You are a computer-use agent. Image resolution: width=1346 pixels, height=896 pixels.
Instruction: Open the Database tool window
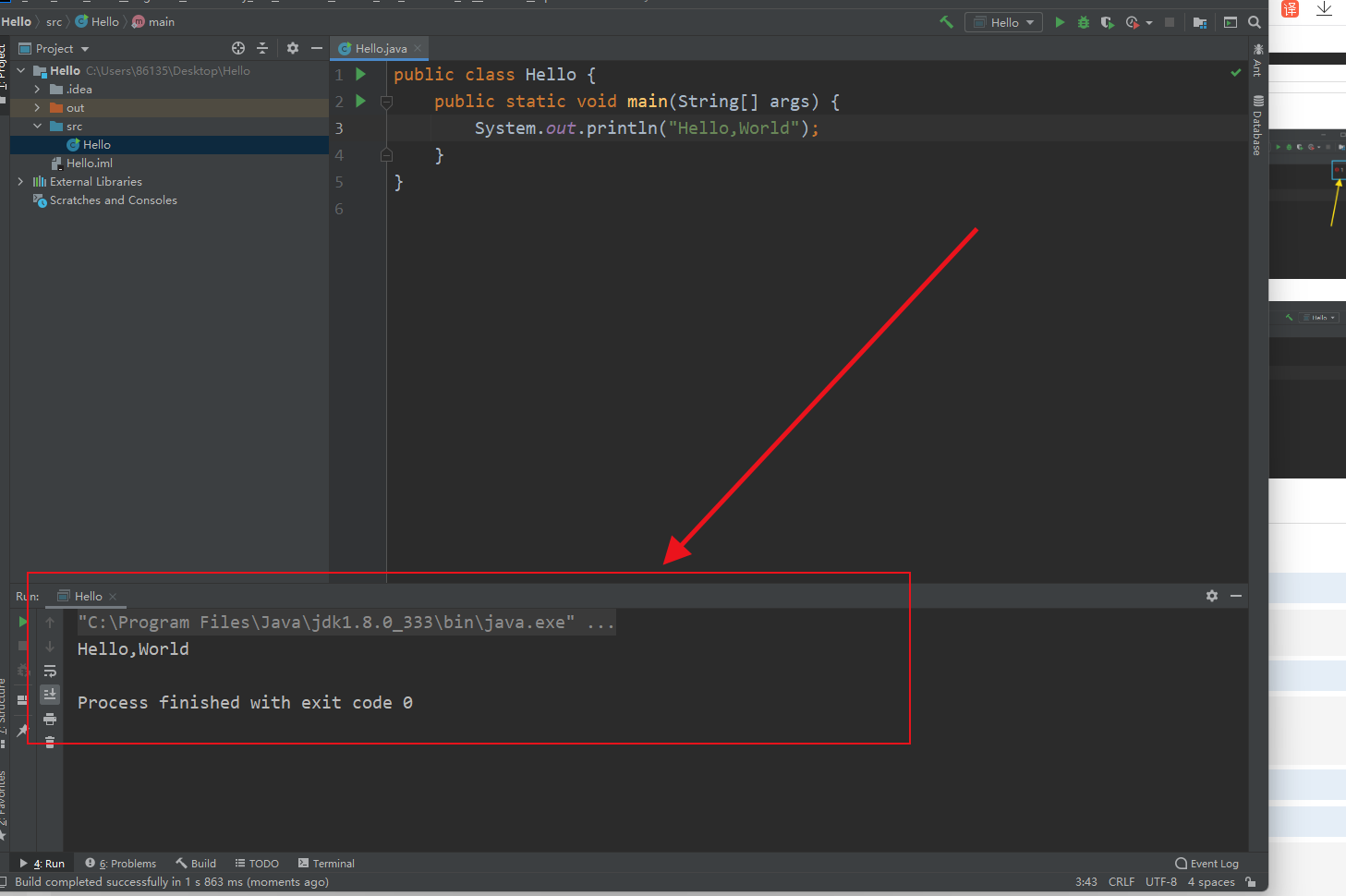pos(1257,125)
